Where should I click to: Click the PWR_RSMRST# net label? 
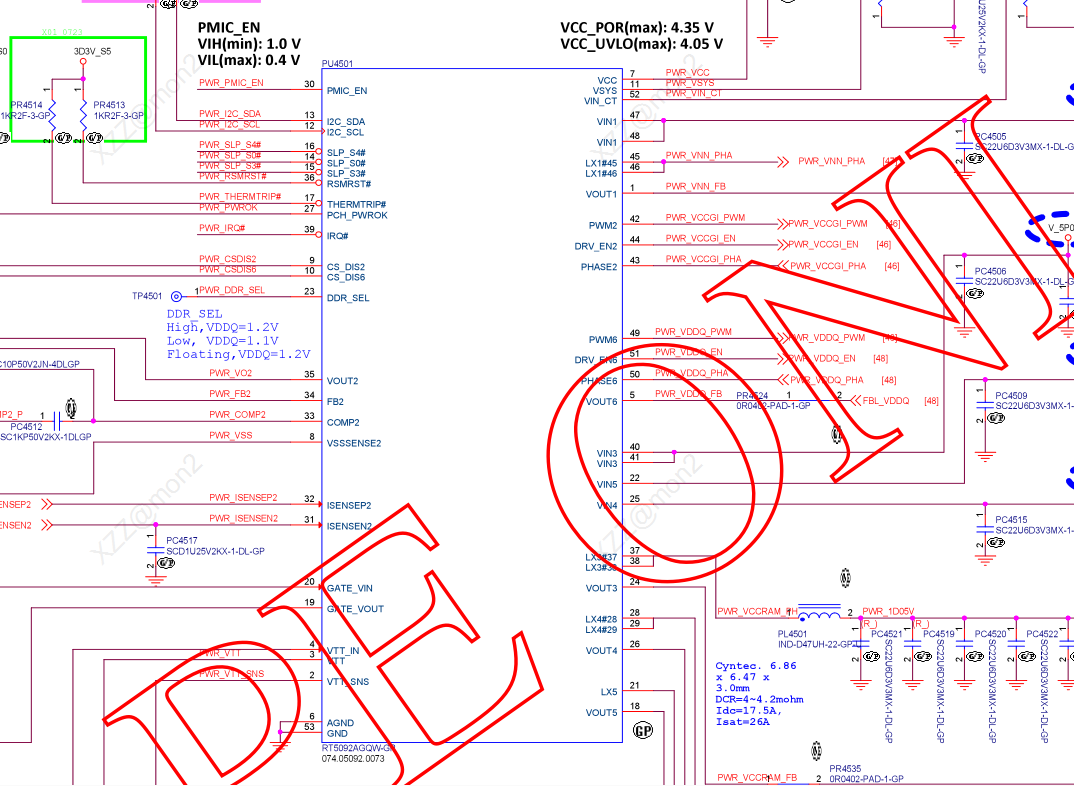[233, 176]
